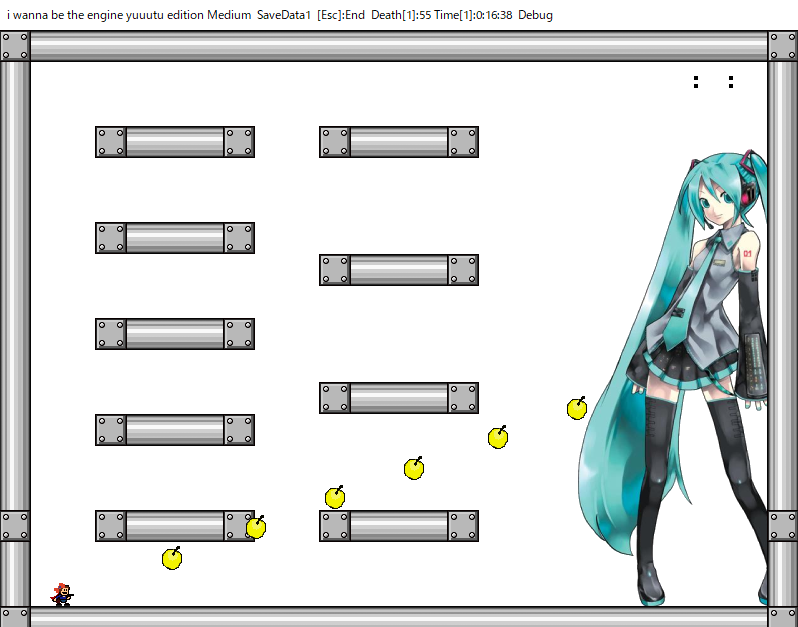Click the Hatsune Miku character illustration
This screenshot has height=627, width=798.
673,377
